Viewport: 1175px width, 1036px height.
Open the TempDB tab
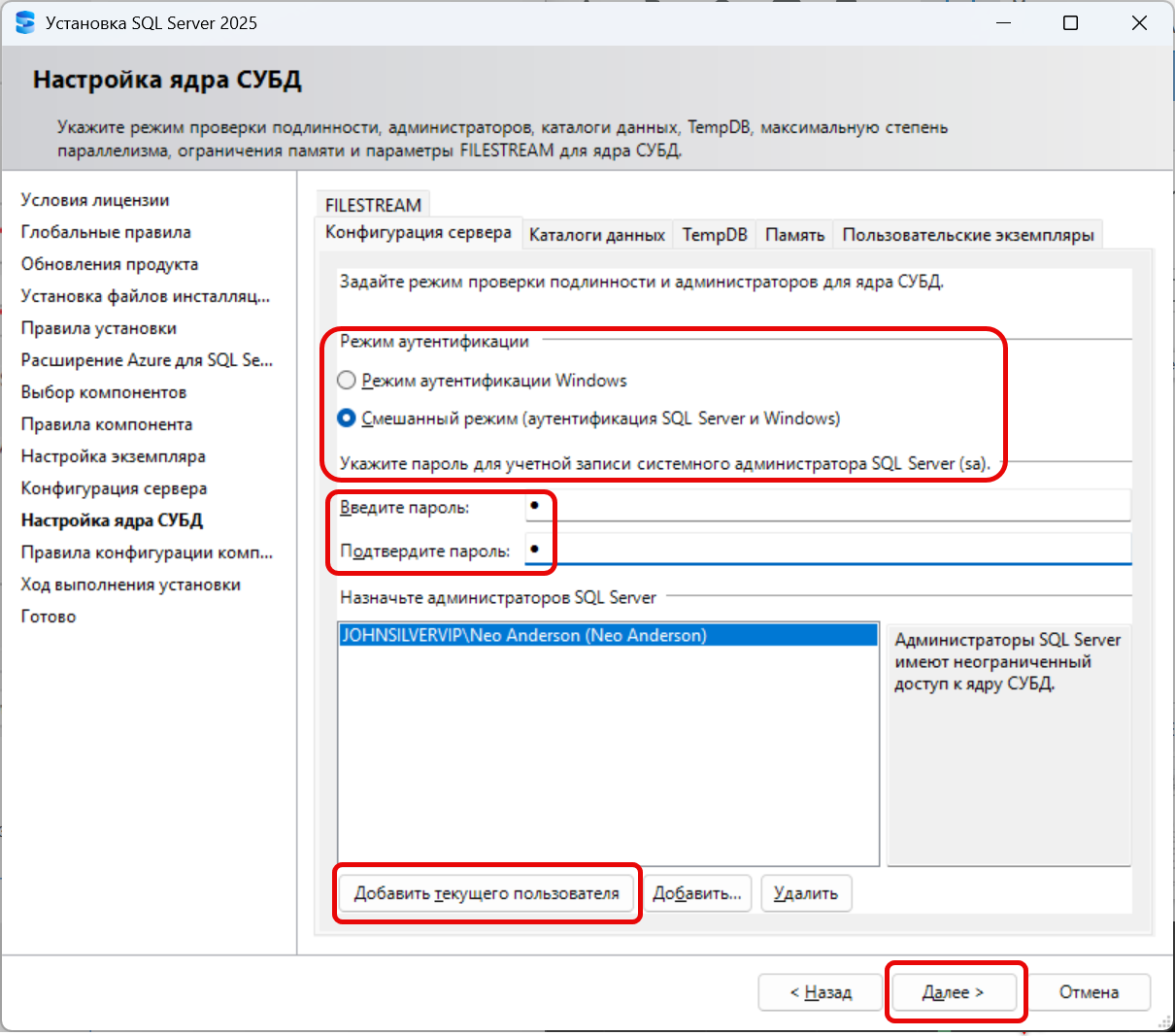click(715, 235)
